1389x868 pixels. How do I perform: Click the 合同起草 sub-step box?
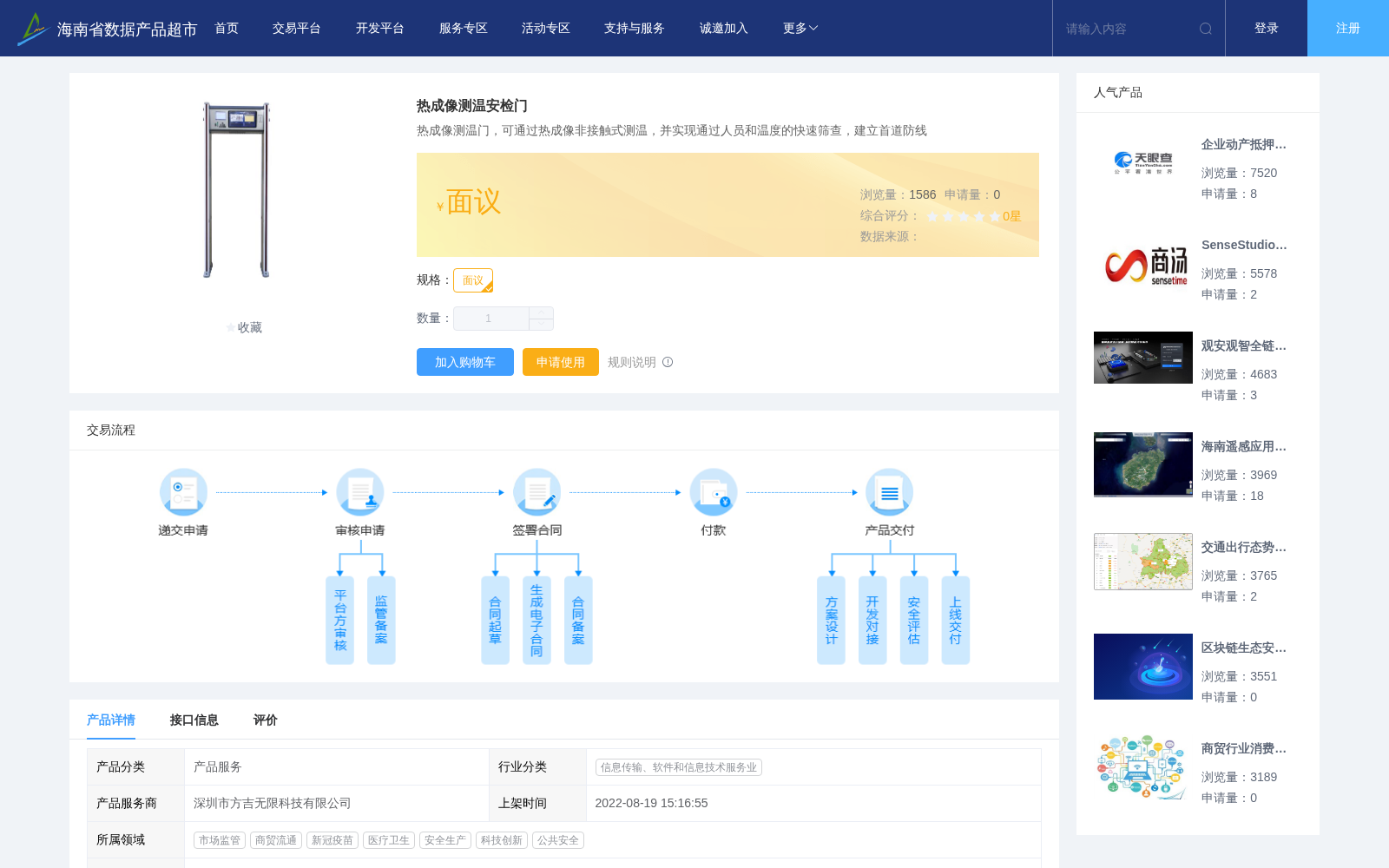[x=495, y=621]
